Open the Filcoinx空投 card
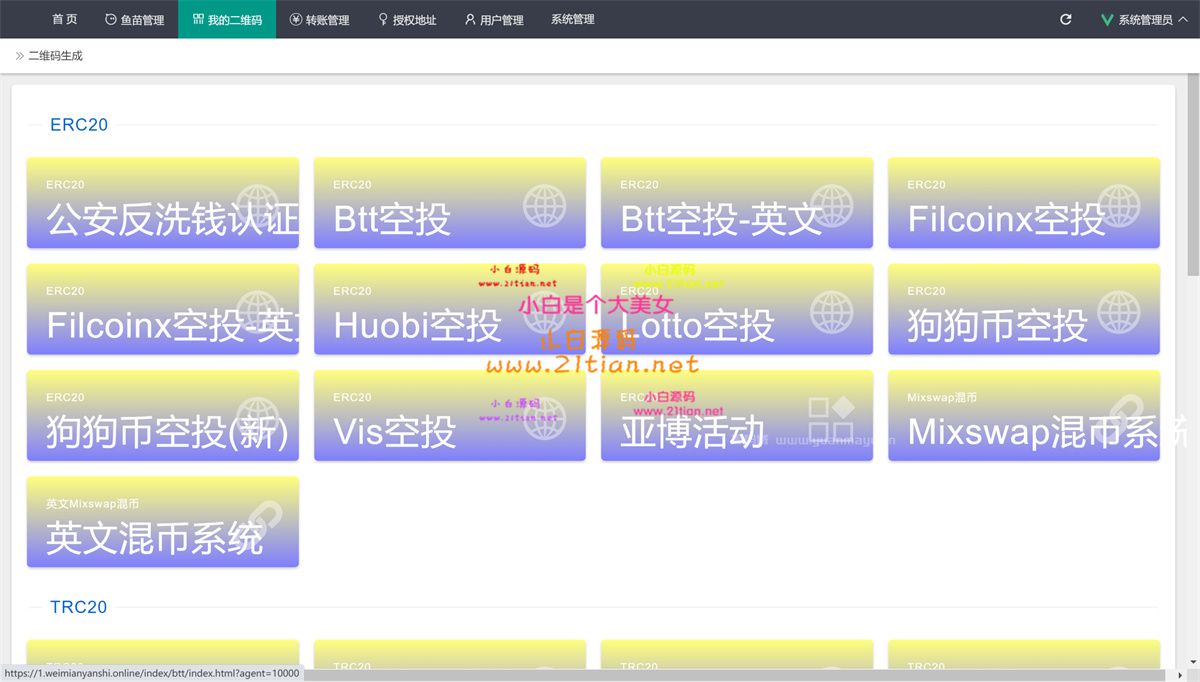The width and height of the screenshot is (1200, 682). pyautogui.click(x=1024, y=203)
